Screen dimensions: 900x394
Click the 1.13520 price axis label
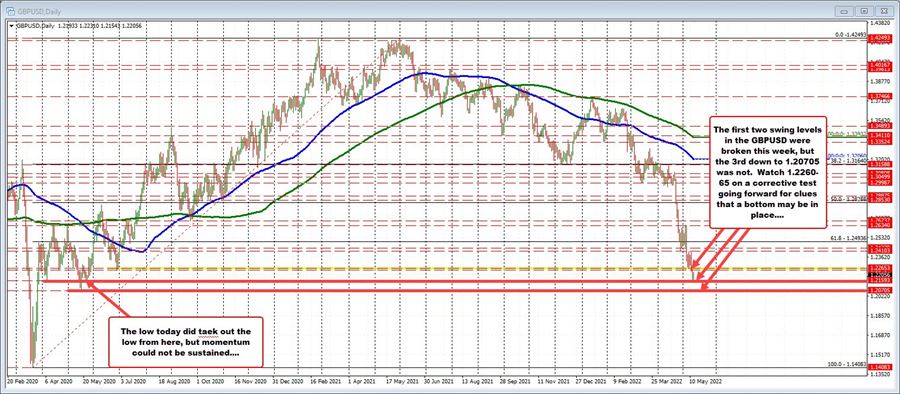[880, 374]
